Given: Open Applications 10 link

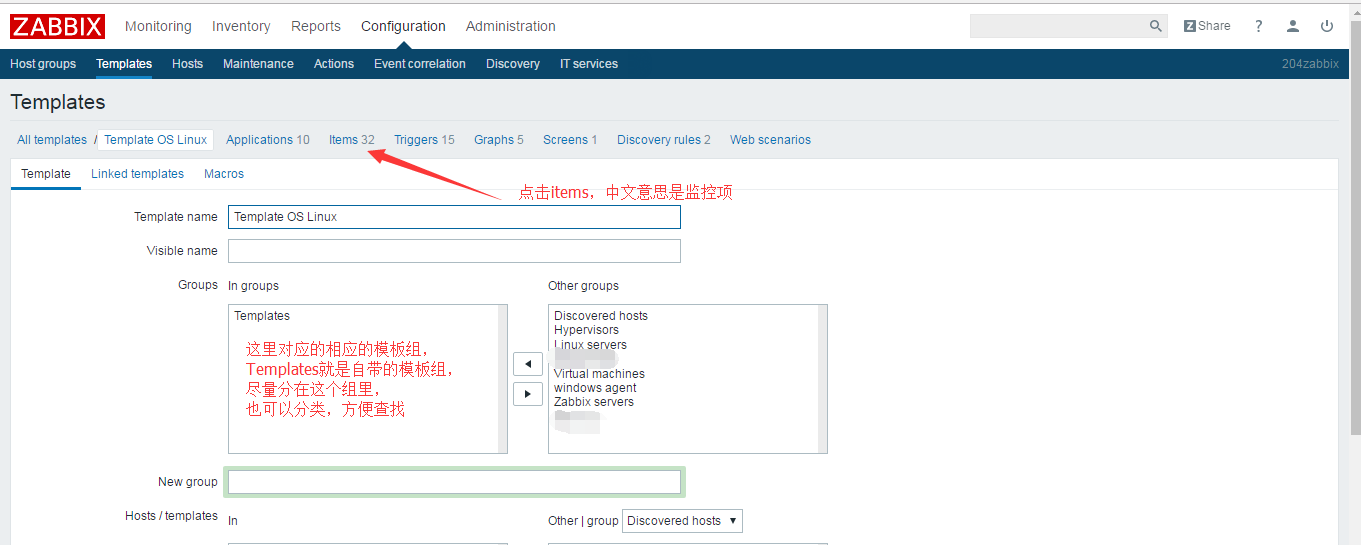Looking at the screenshot, I should pos(268,140).
